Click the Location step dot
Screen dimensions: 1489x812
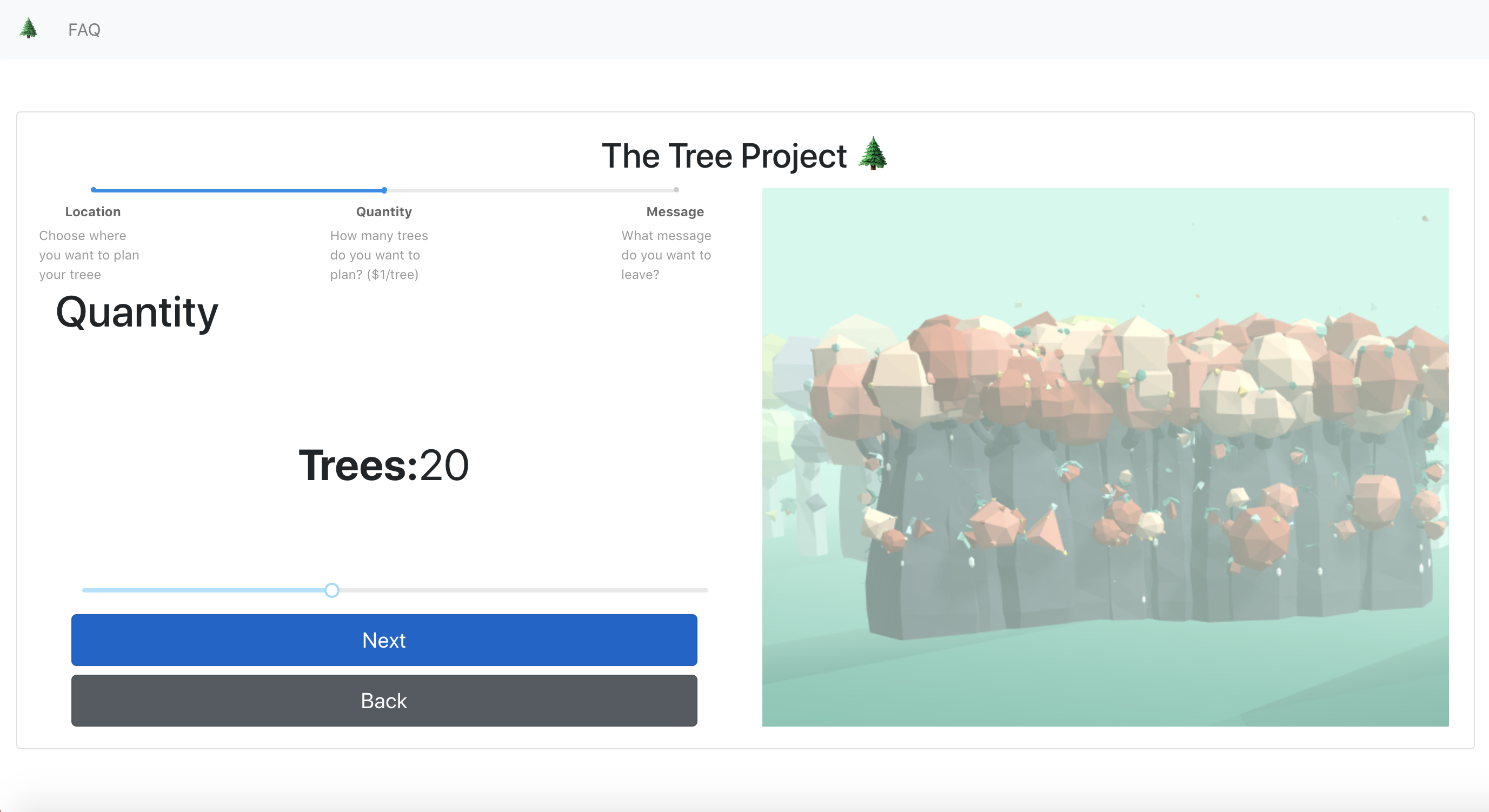[x=93, y=190]
